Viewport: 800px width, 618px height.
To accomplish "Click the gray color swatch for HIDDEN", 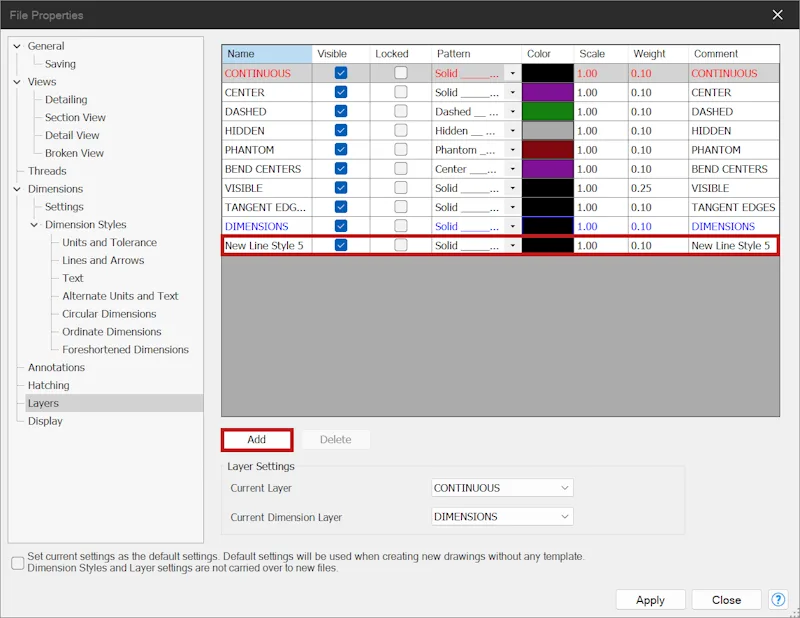I will pos(547,131).
